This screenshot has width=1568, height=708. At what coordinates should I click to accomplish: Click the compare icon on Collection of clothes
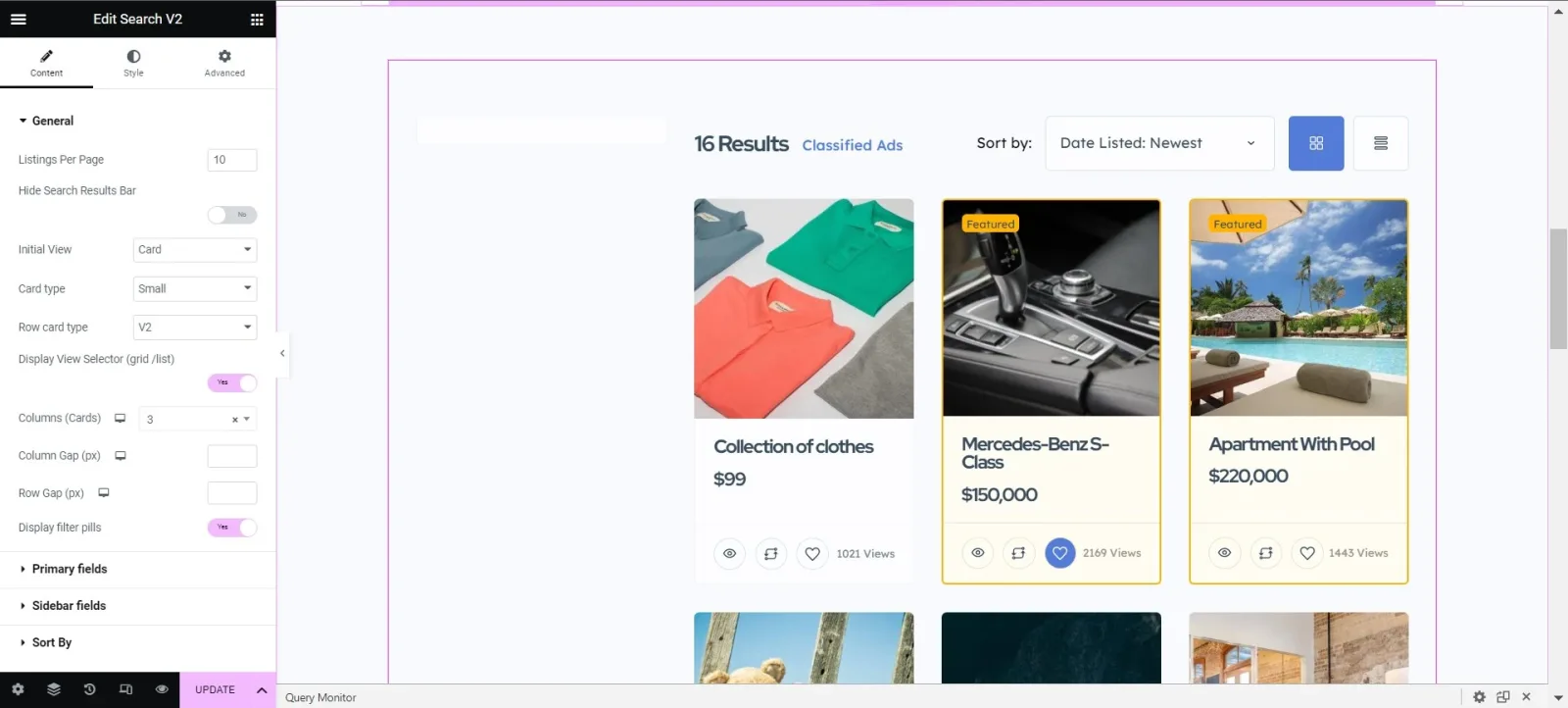771,554
